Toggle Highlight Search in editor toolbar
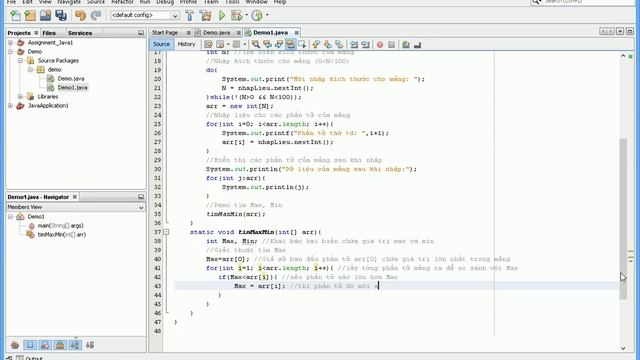Image resolution: width=640 pixels, height=360 pixels. (x=290, y=44)
